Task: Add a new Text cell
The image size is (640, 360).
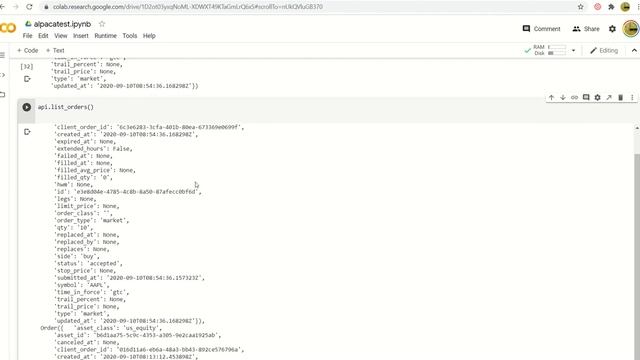Action: [x=55, y=51]
